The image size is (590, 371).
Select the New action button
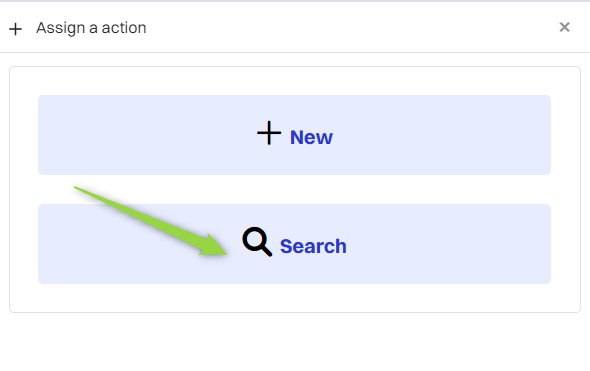tap(294, 135)
